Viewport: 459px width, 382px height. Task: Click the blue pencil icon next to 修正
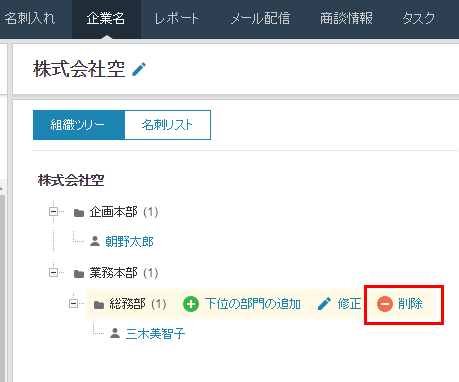pos(324,304)
